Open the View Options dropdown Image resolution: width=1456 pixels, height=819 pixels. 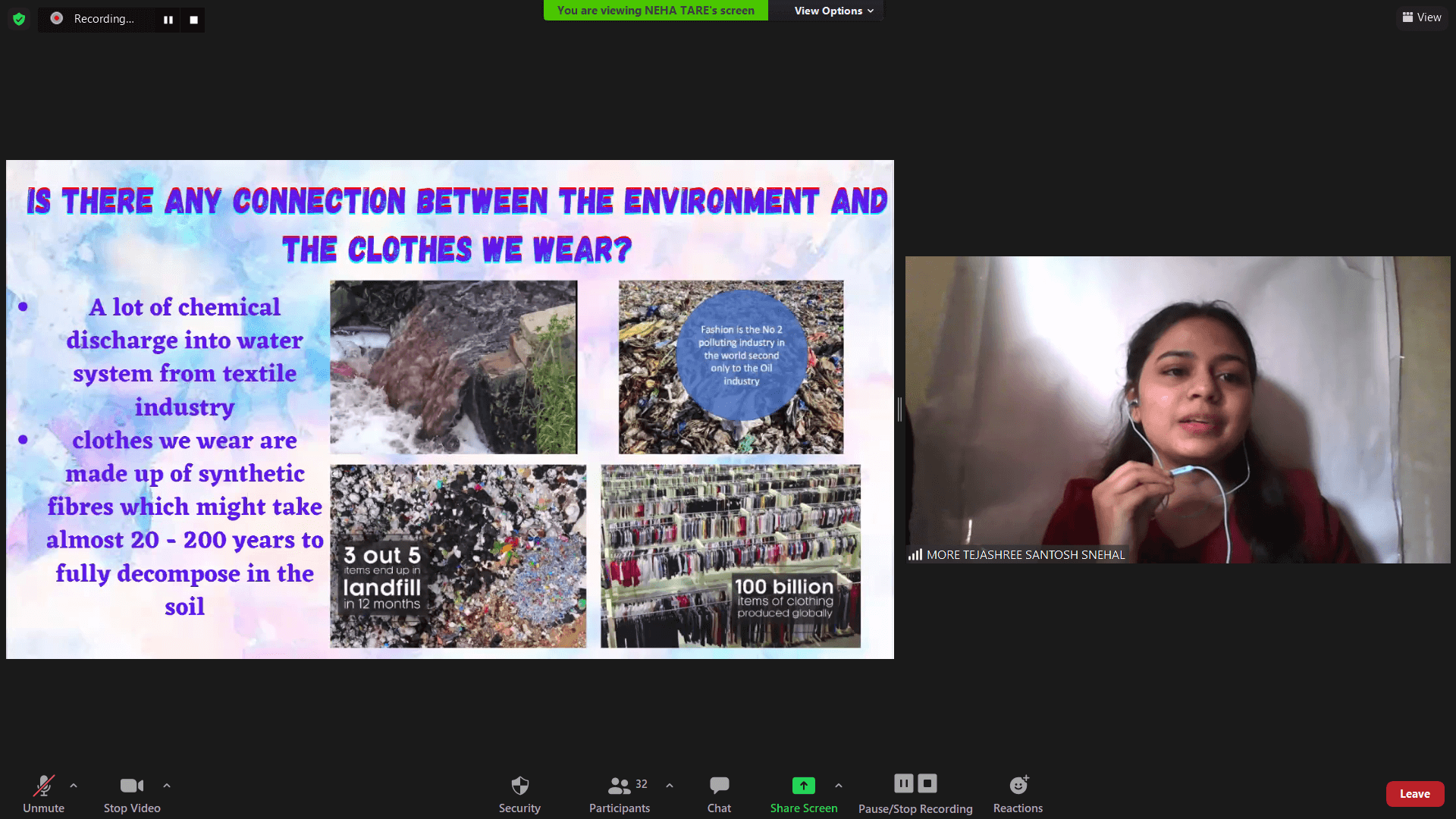(x=833, y=11)
